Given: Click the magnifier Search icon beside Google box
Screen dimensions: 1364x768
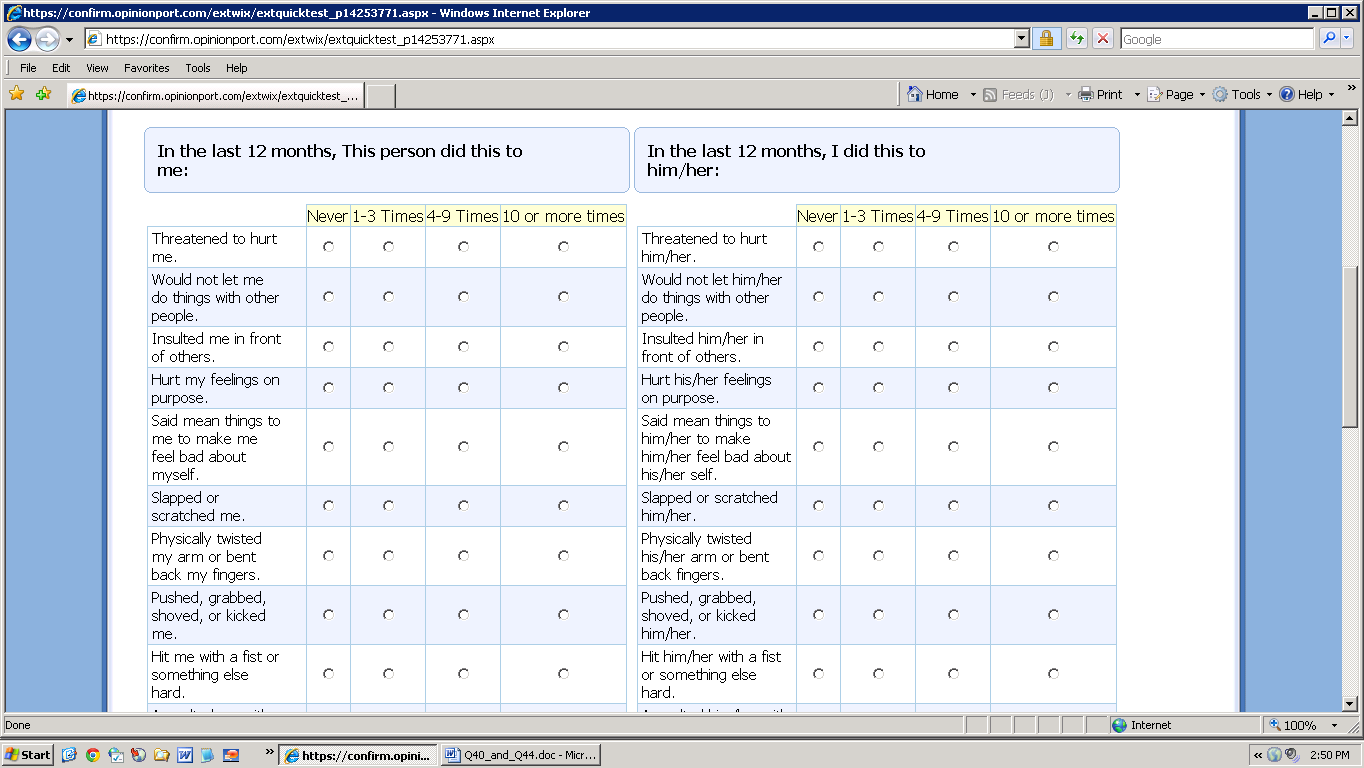Looking at the screenshot, I should tap(1329, 39).
